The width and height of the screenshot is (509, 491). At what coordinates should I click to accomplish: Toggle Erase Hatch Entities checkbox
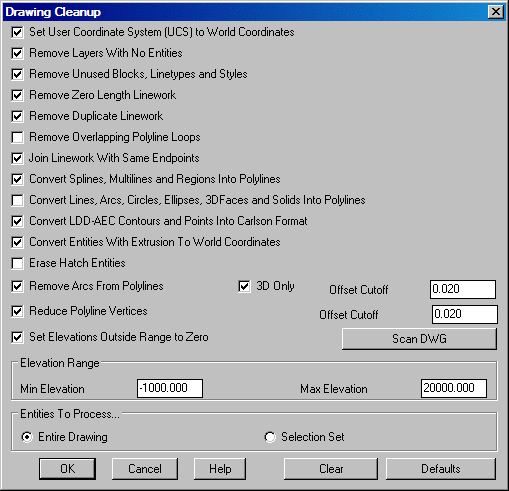click(x=17, y=263)
